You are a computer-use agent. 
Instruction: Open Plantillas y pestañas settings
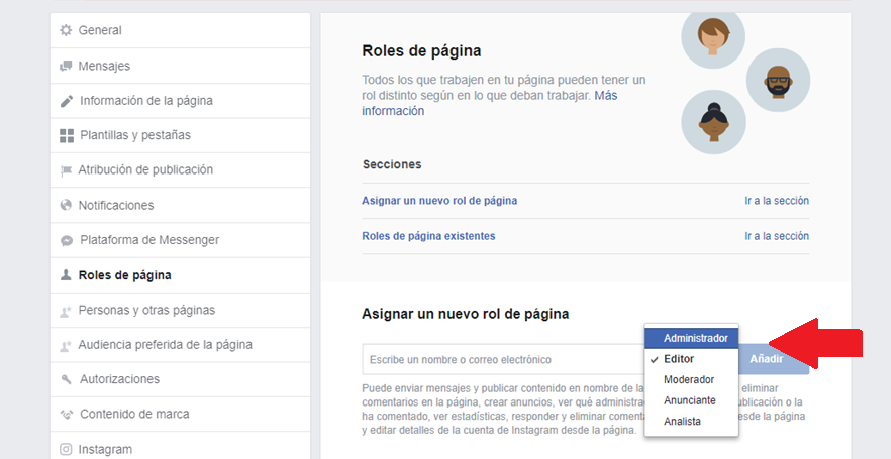tap(180, 135)
